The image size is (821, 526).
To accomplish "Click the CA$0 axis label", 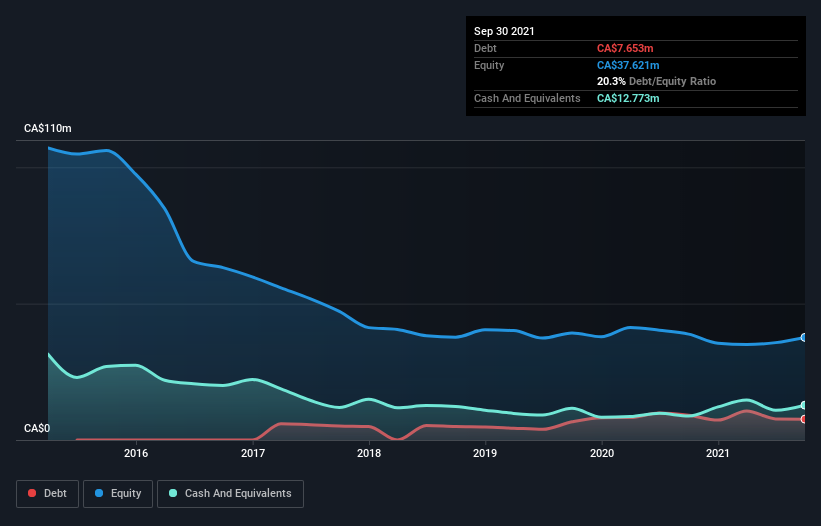I will tap(37, 428).
